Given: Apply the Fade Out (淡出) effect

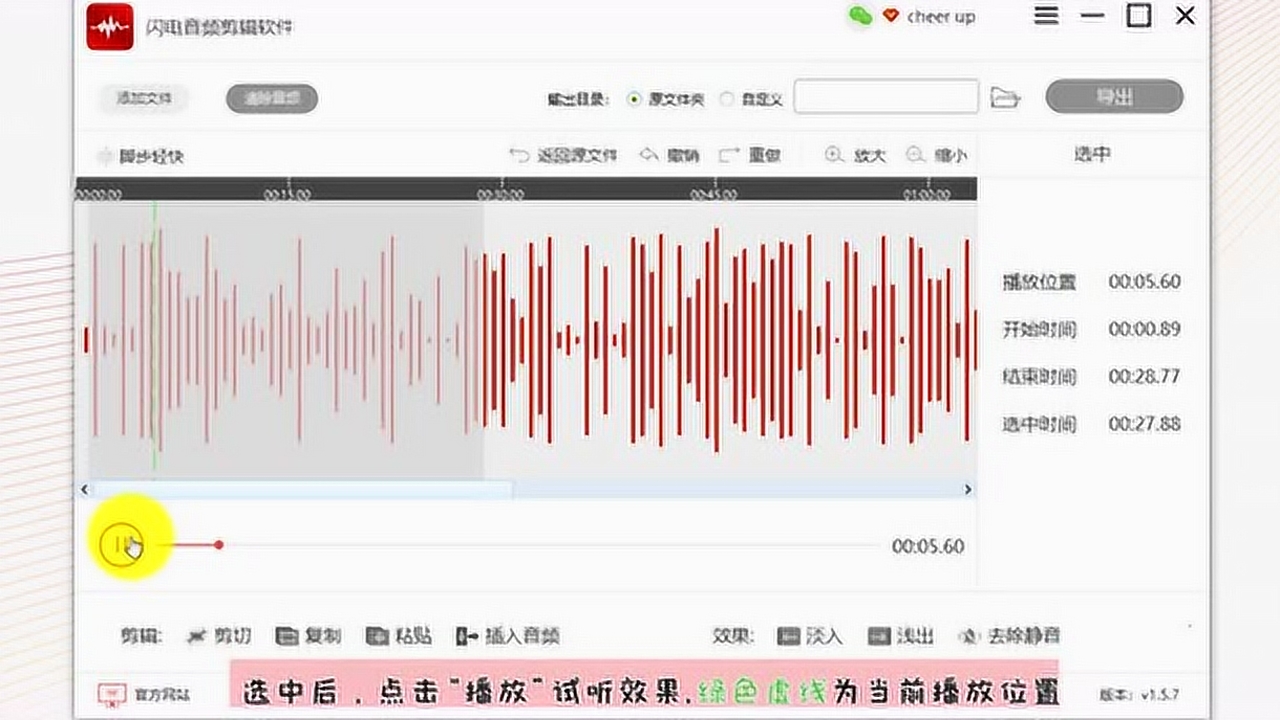Looking at the screenshot, I should pyautogui.click(x=901, y=635).
